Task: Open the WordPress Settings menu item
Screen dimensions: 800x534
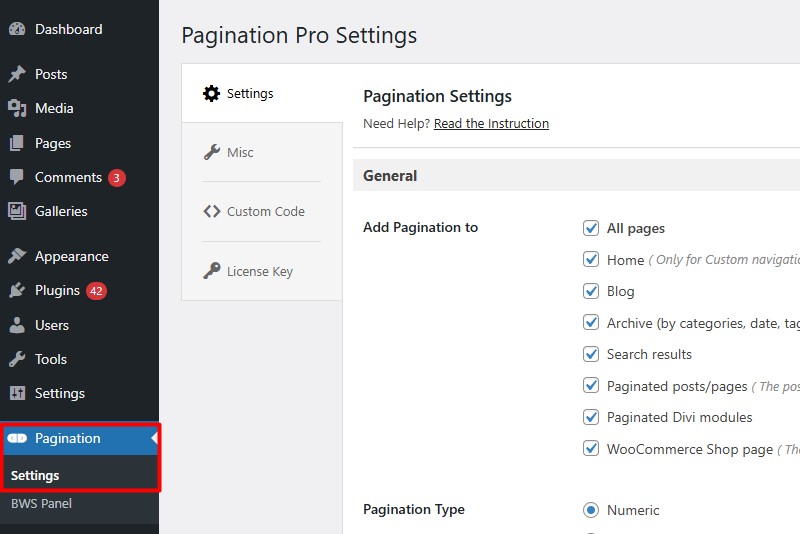Action: tap(79, 393)
